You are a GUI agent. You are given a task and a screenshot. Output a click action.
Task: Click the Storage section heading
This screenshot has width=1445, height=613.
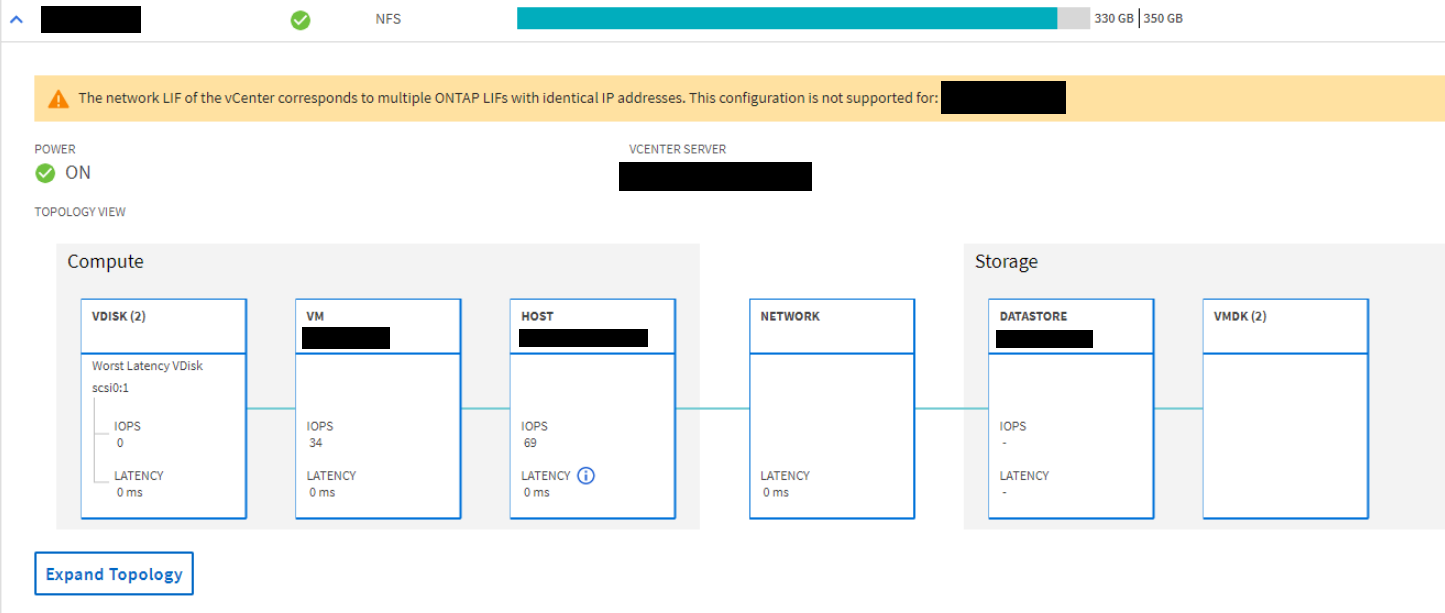(1006, 262)
